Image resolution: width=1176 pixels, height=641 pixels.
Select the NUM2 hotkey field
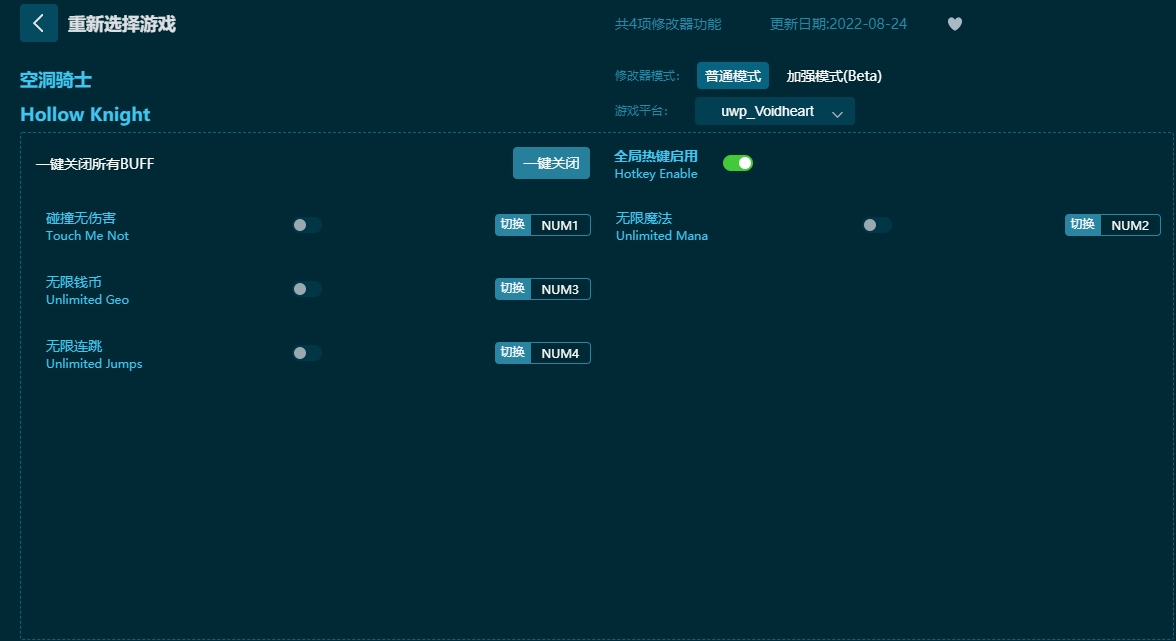1130,225
